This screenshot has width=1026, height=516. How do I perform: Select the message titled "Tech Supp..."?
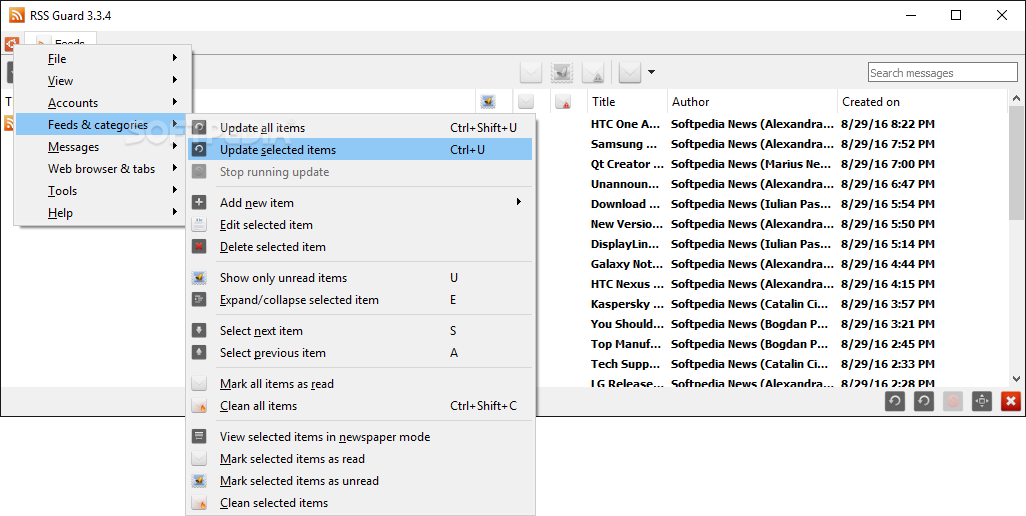(x=625, y=364)
